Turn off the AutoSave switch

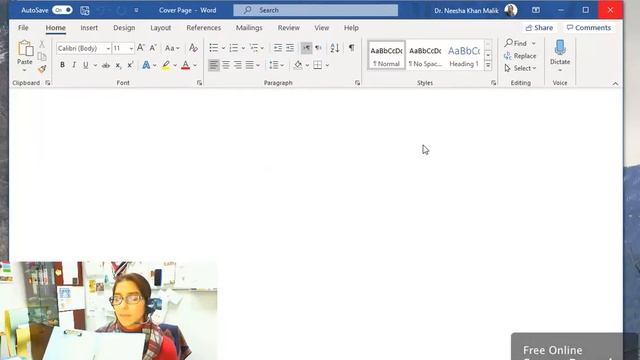(x=62, y=10)
